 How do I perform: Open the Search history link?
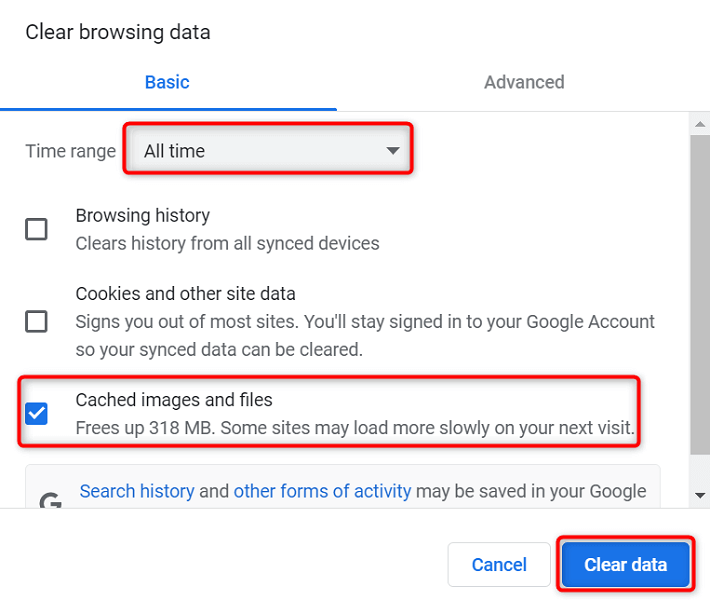click(137, 491)
